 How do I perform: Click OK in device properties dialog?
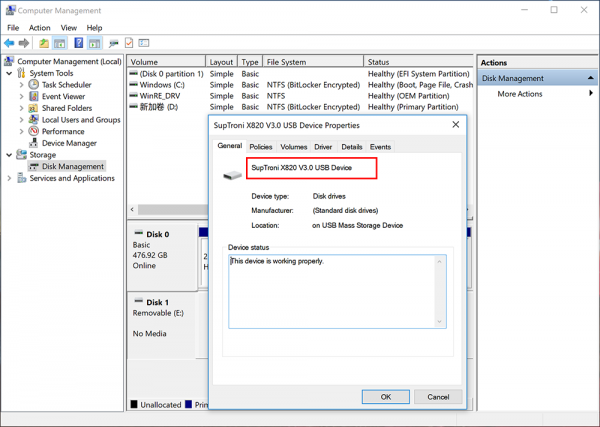[x=386, y=397]
